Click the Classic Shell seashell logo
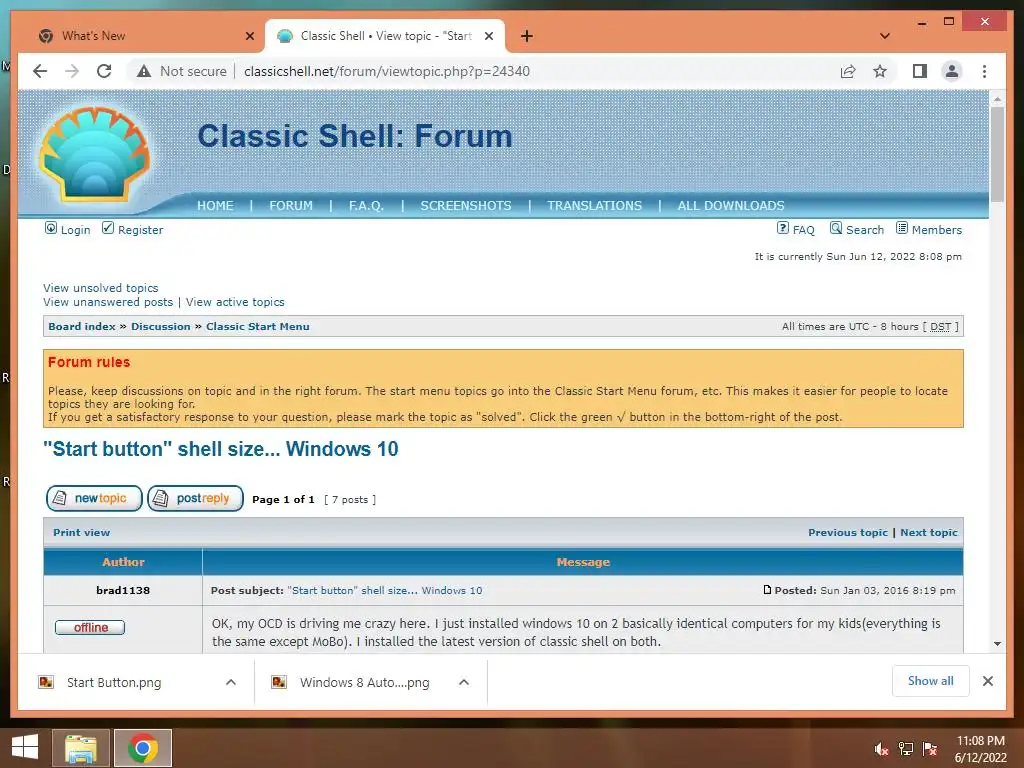This screenshot has height=768, width=1024. [95, 154]
